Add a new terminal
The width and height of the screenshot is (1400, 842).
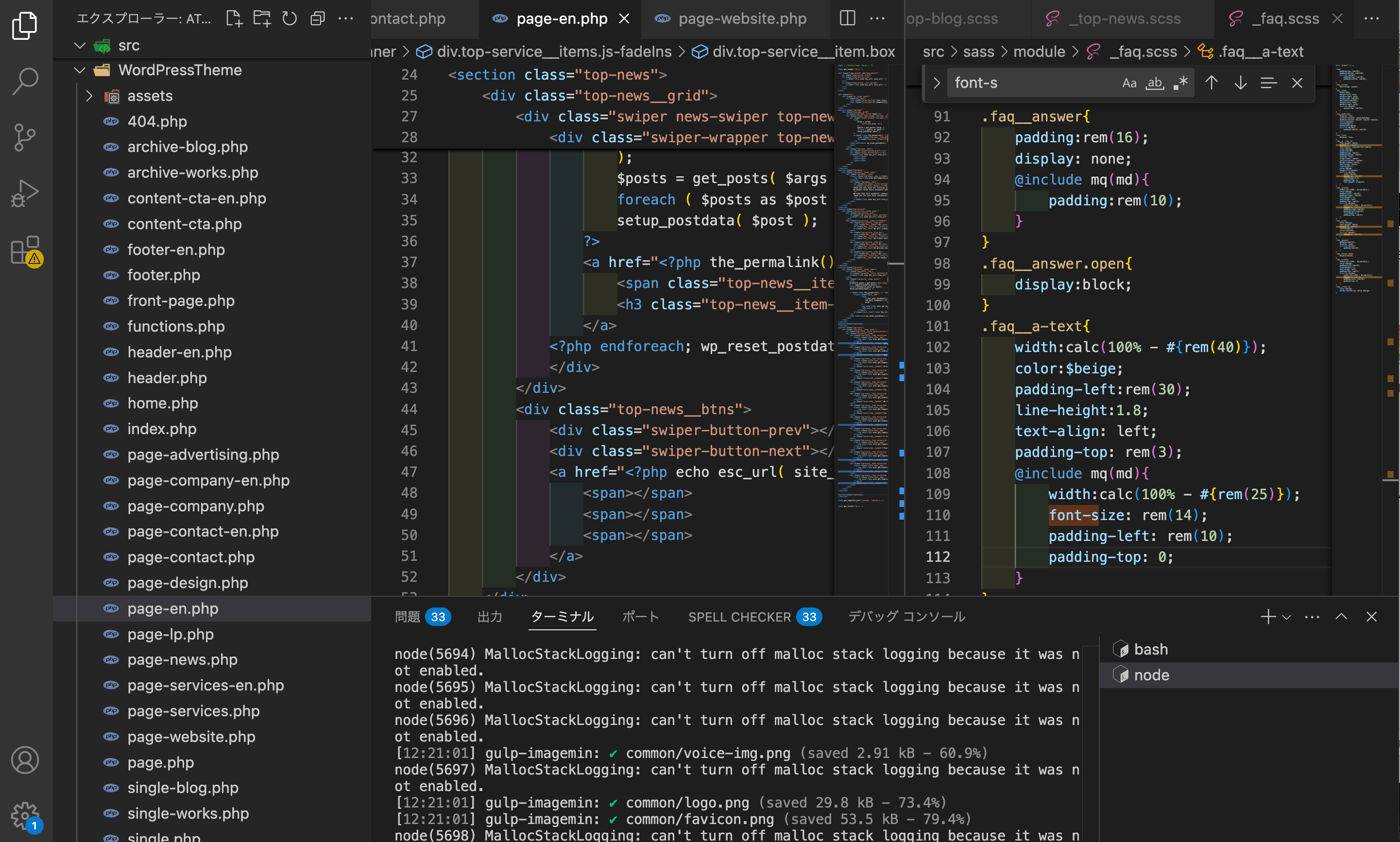1268,617
